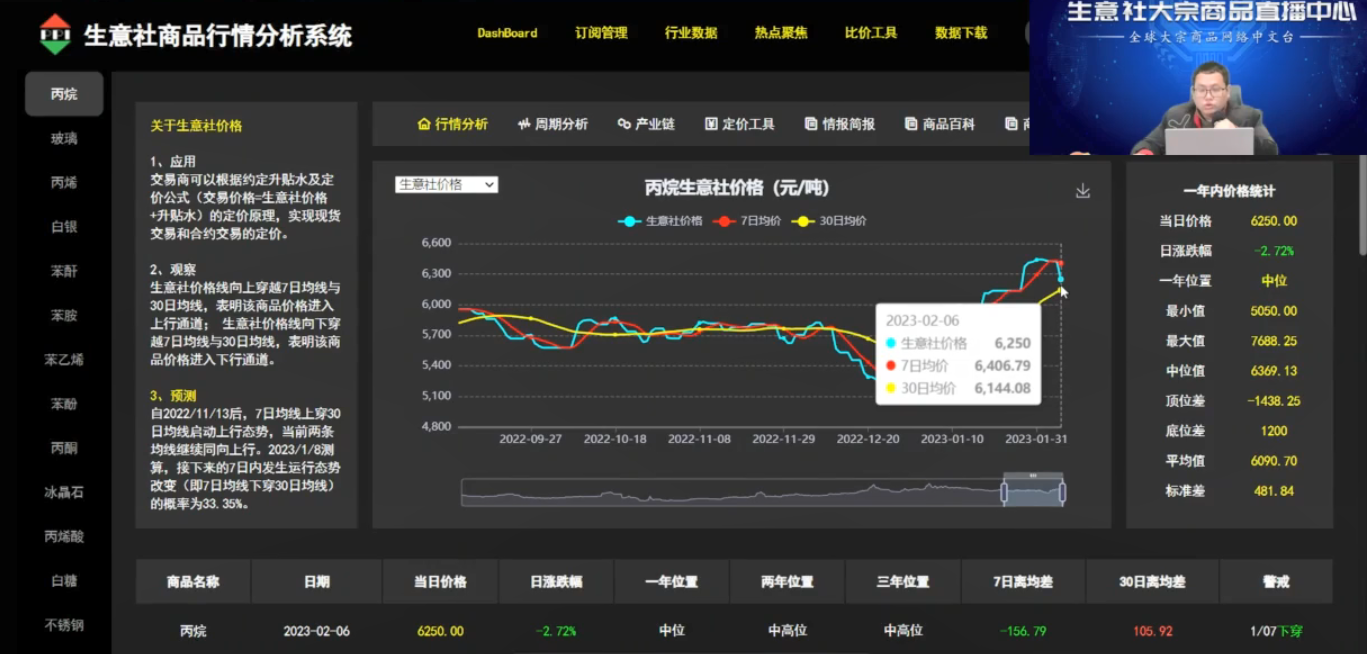Image resolution: width=1367 pixels, height=654 pixels.
Task: Open the 比价工具 menu
Action: [x=871, y=33]
